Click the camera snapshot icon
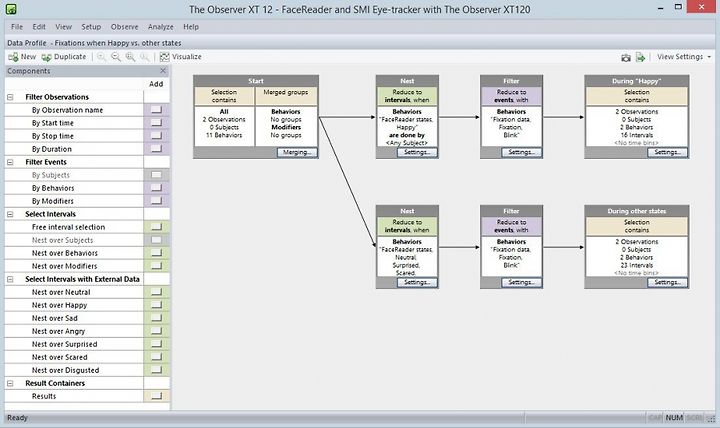Viewport: 720px width, 428px height. pos(626,57)
